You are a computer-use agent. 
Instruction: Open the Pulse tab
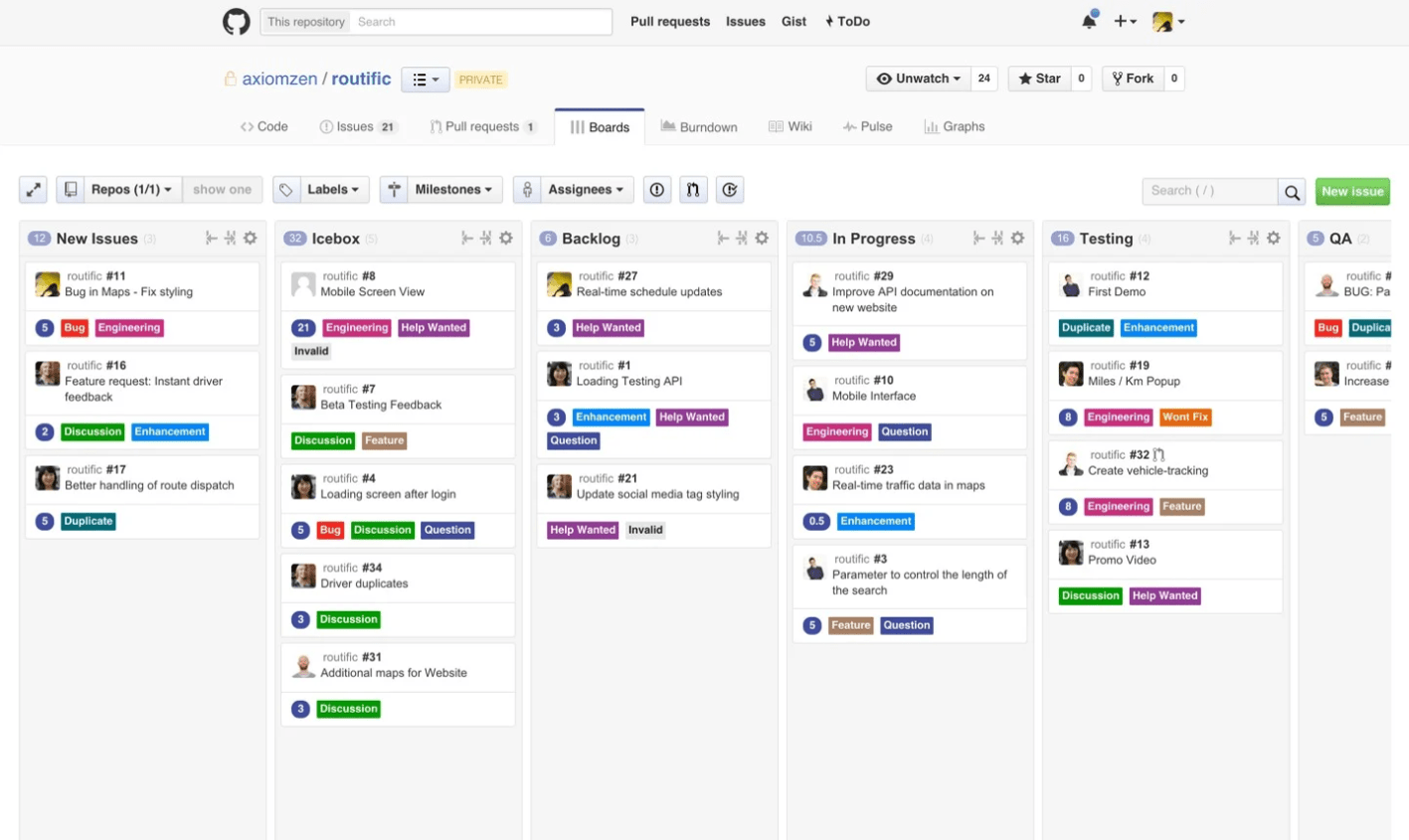(867, 127)
